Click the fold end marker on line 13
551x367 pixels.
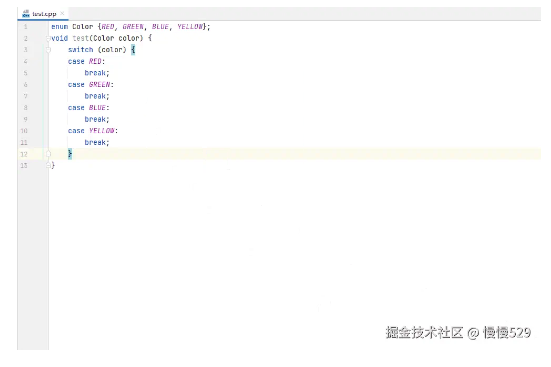[48, 166]
